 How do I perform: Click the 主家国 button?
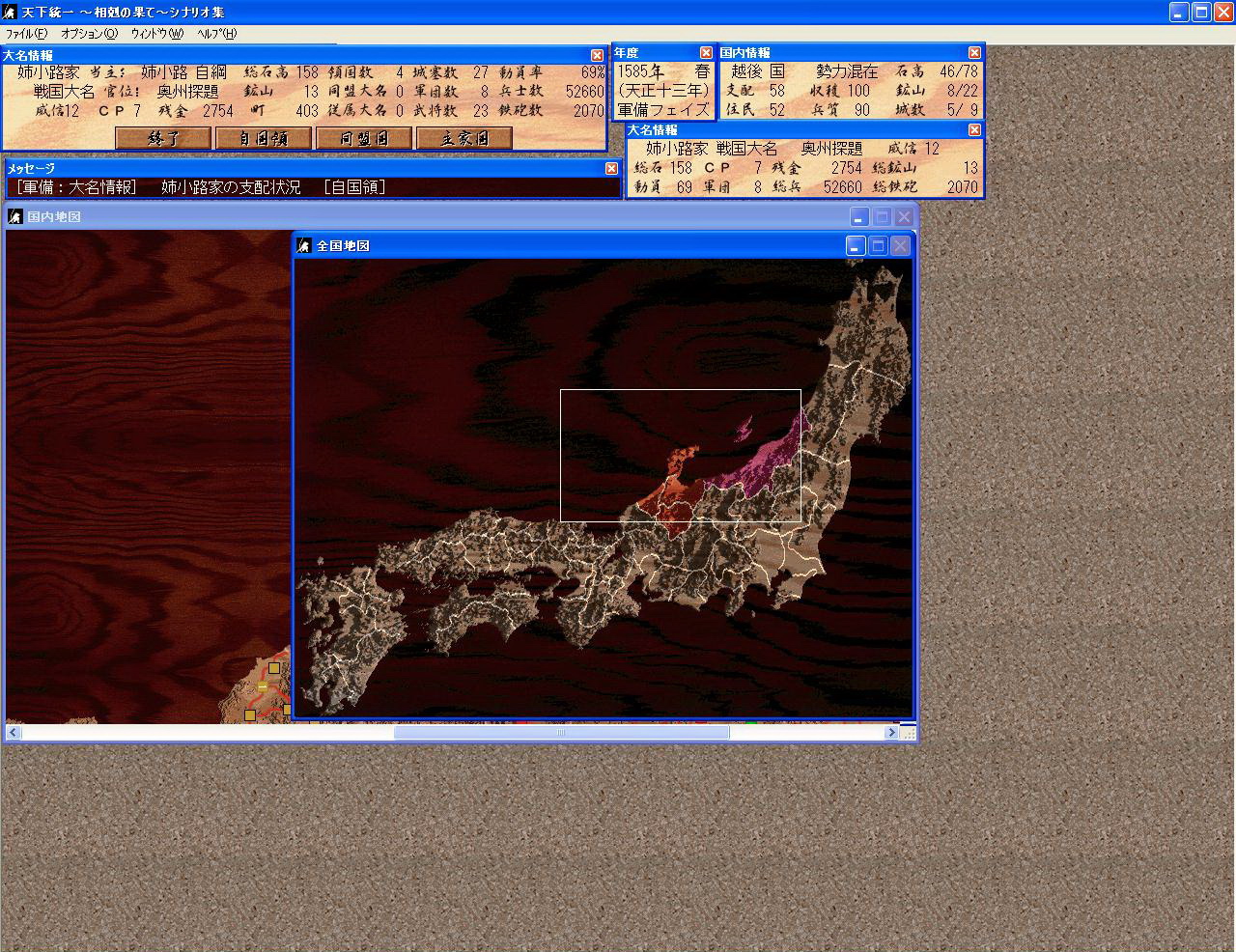464,138
